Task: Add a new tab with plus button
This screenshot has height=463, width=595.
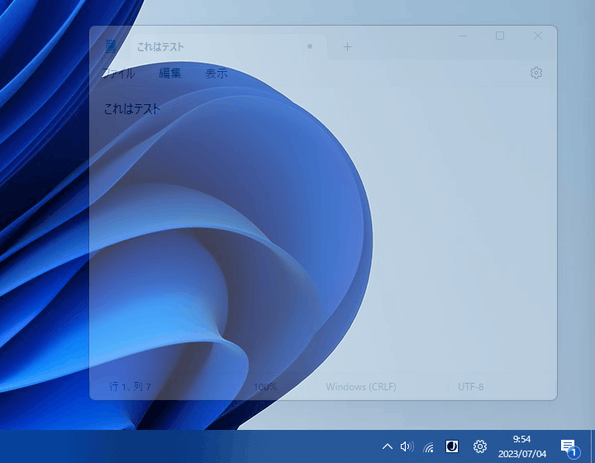Action: coord(347,47)
